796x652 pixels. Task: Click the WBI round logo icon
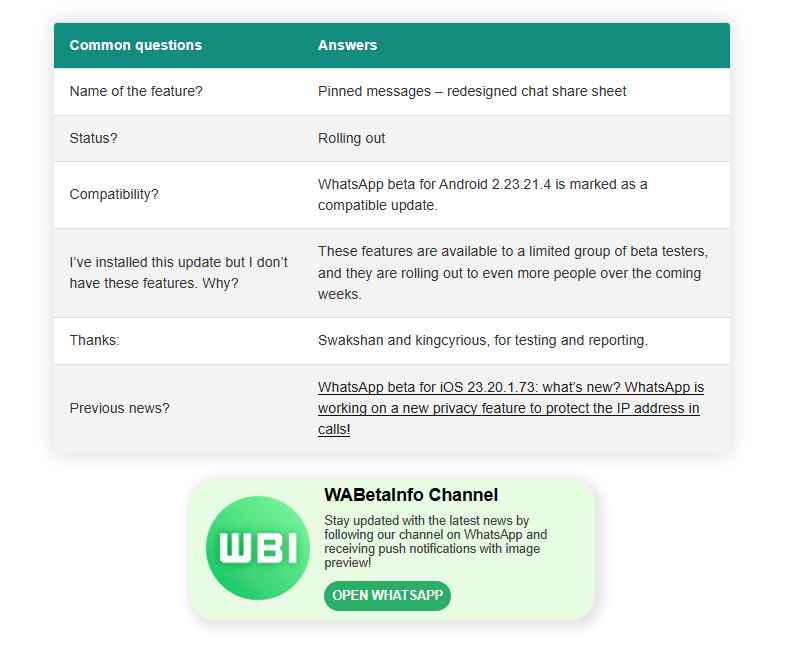click(x=258, y=547)
